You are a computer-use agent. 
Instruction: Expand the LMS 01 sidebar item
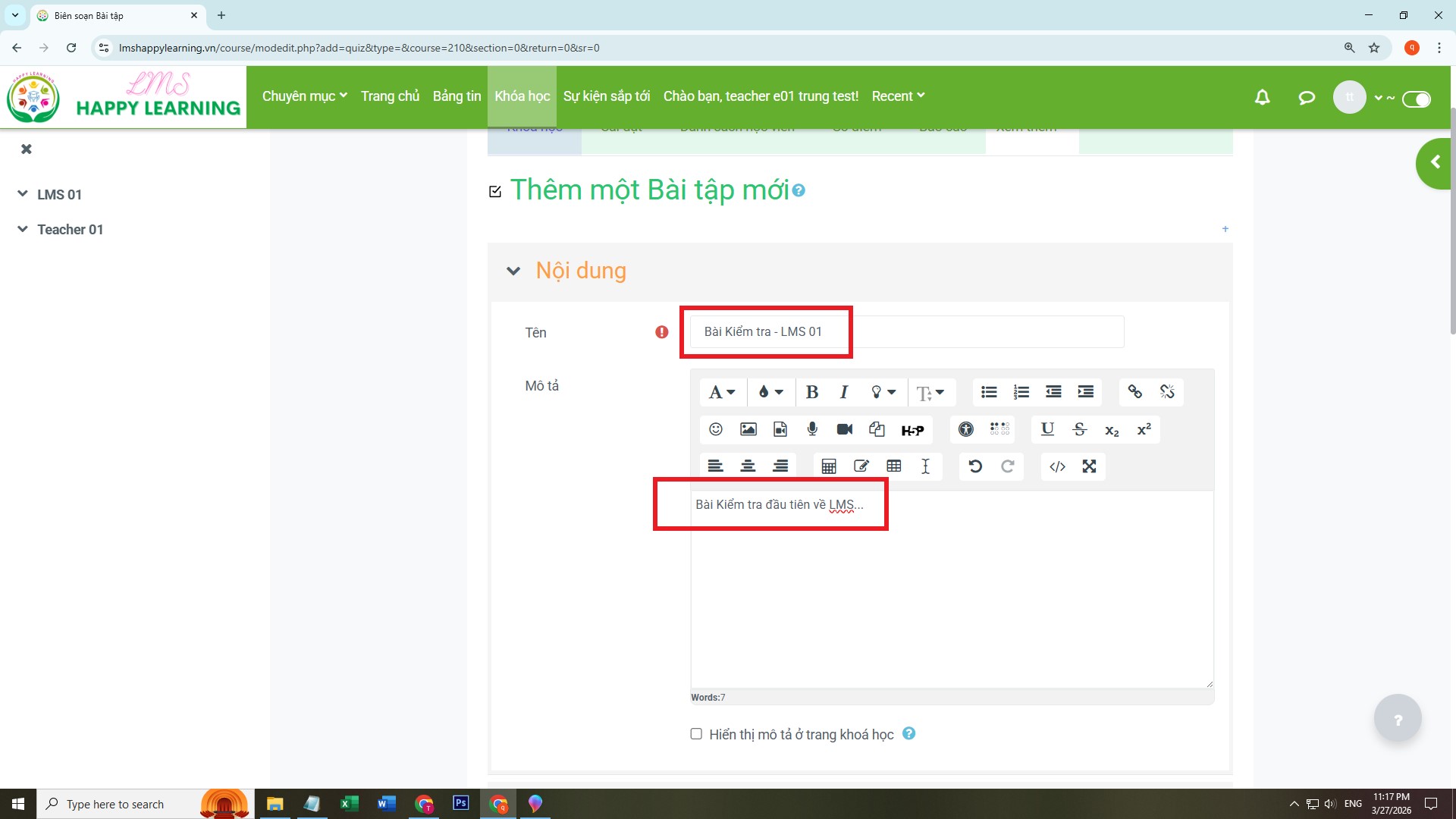23,194
